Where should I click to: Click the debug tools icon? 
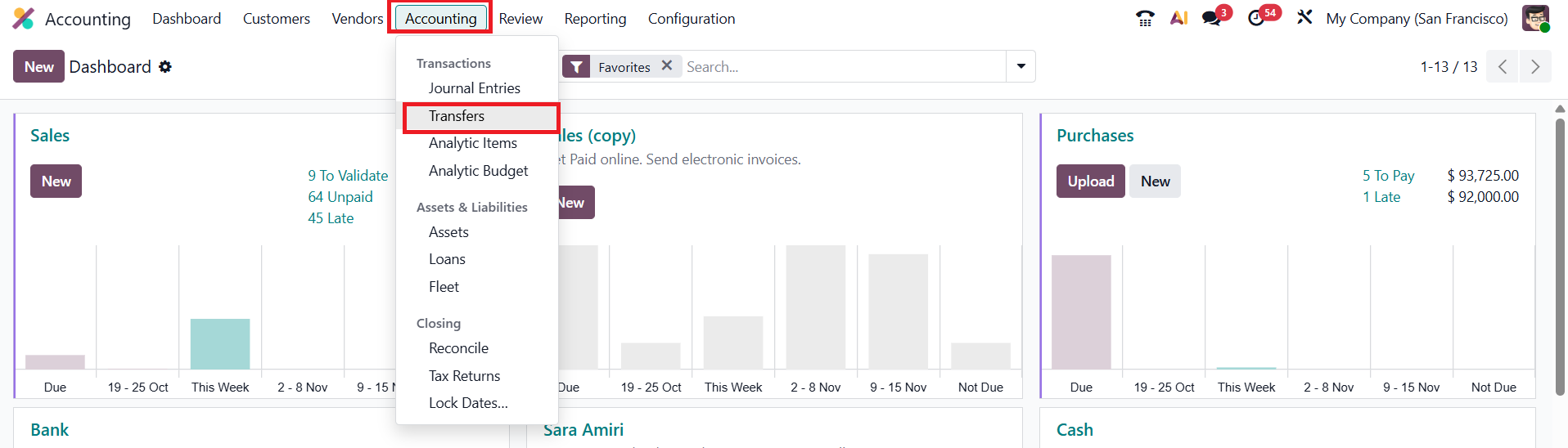tap(1304, 18)
